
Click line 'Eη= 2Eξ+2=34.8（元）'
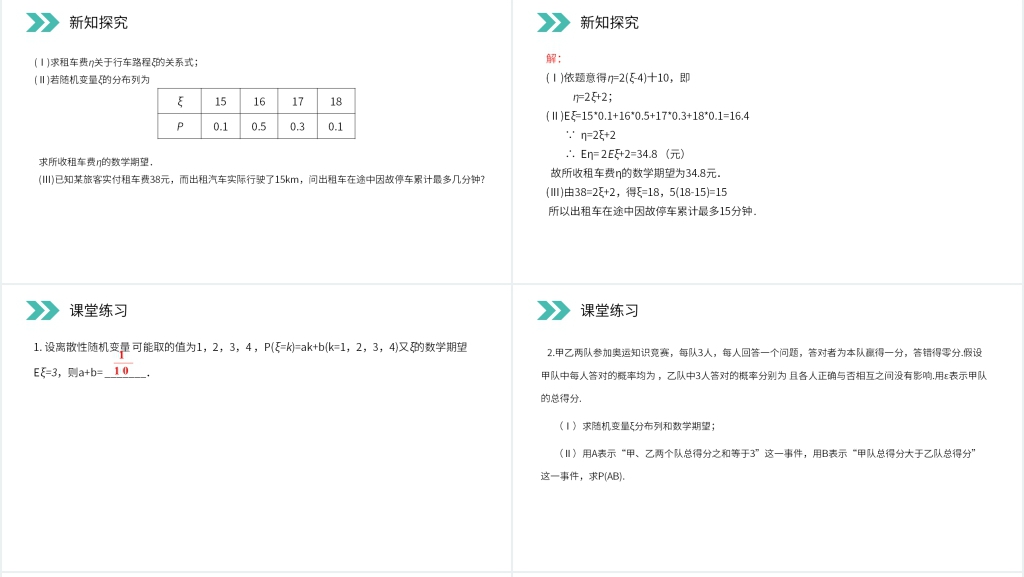(626, 154)
